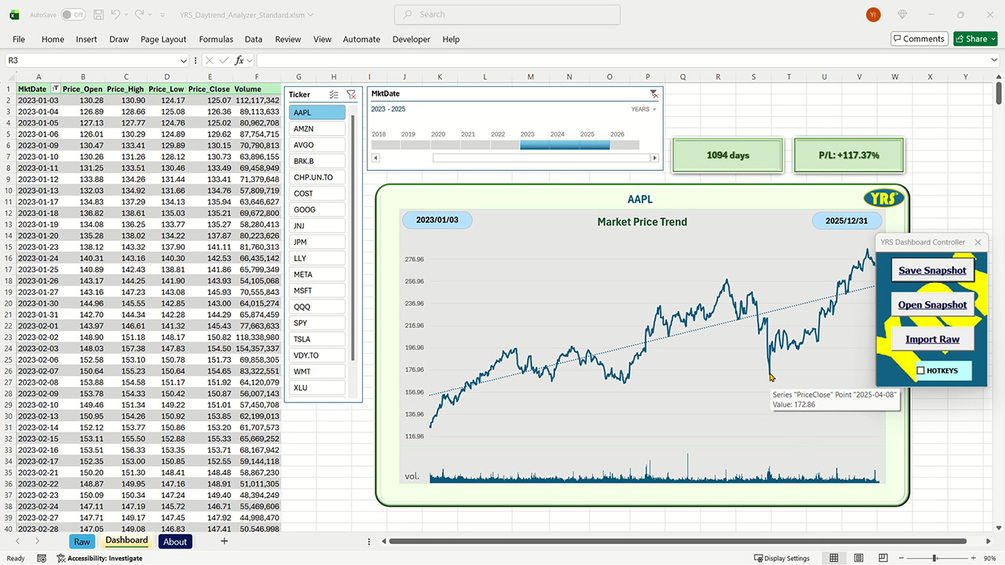Viewport: 1005px width, 565px height.
Task: Click the macro recording status bar icon
Action: coord(42,559)
